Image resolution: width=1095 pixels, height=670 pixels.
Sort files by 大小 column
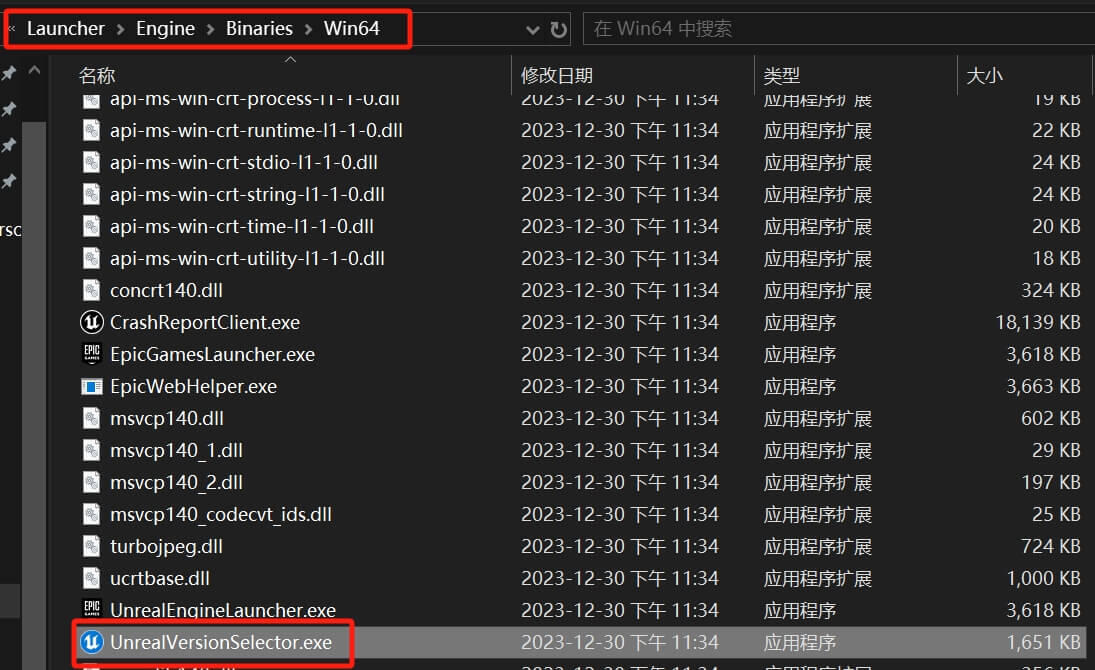click(985, 75)
